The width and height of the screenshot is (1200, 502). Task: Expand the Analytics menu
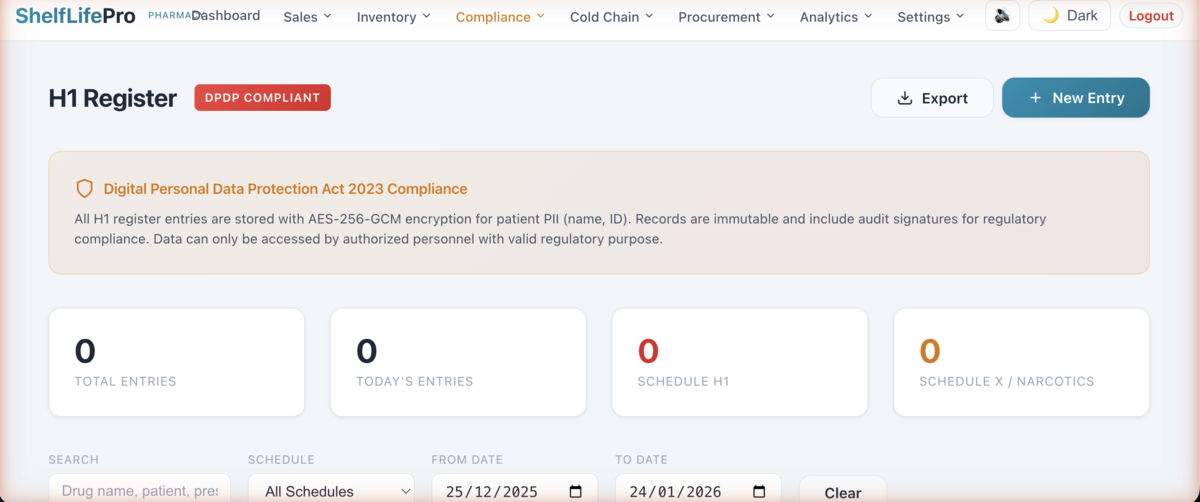point(836,17)
